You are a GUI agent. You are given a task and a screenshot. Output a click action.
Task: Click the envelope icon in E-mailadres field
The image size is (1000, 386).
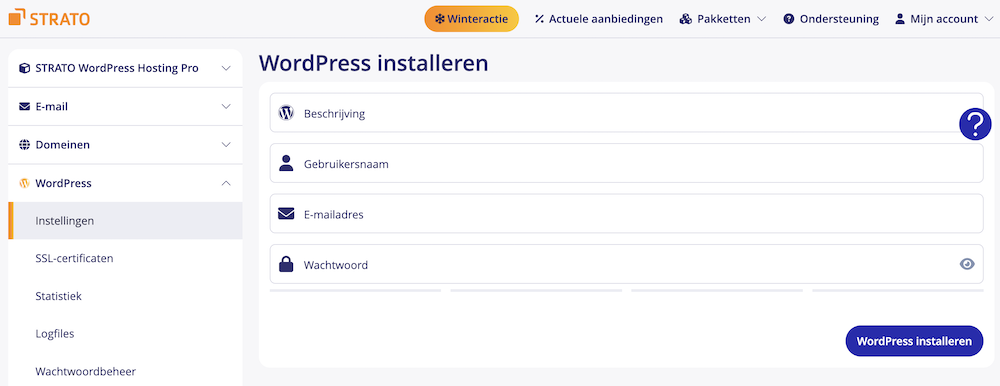click(286, 214)
